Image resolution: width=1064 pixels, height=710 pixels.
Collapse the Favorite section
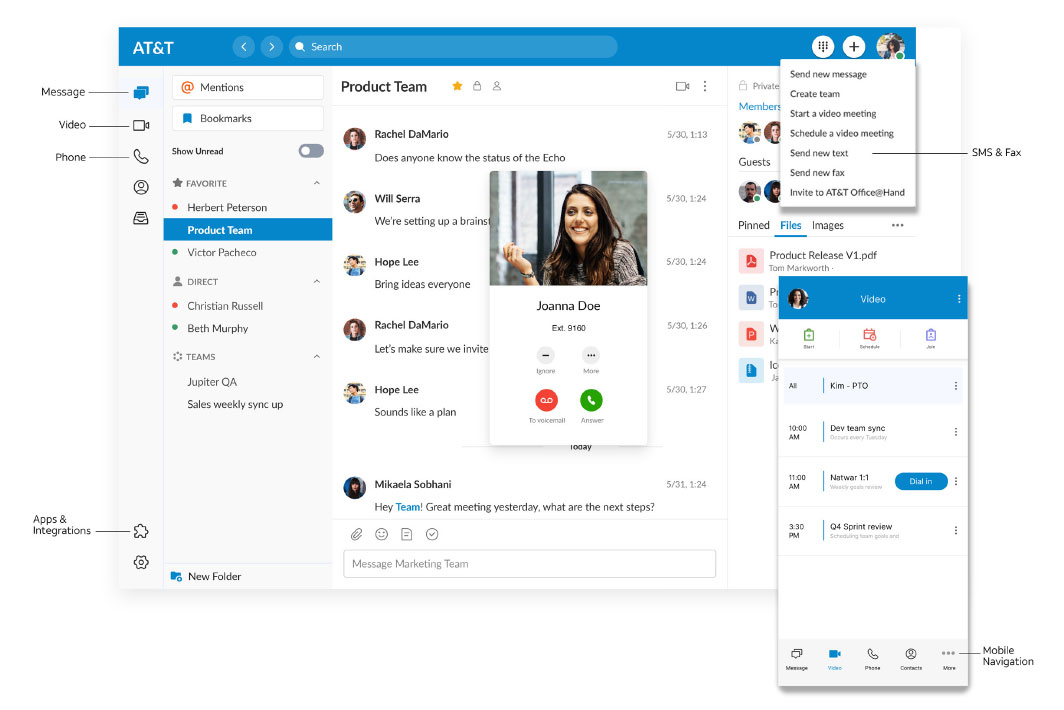317,184
